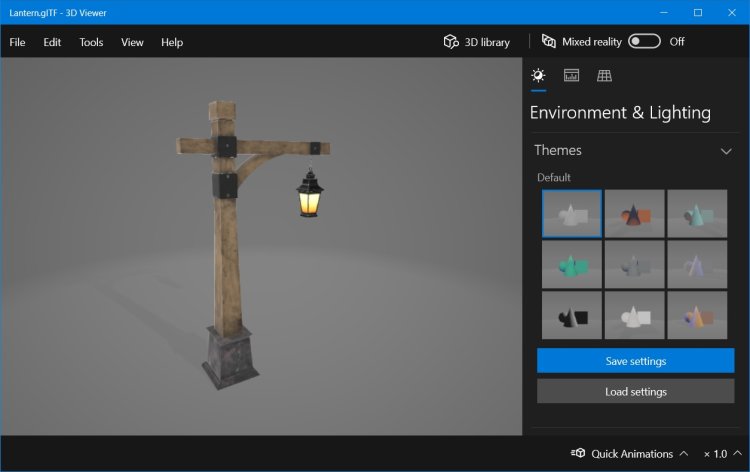The image size is (750, 472).
Task: Toggle the Mixed reality switch on
Action: tap(644, 42)
